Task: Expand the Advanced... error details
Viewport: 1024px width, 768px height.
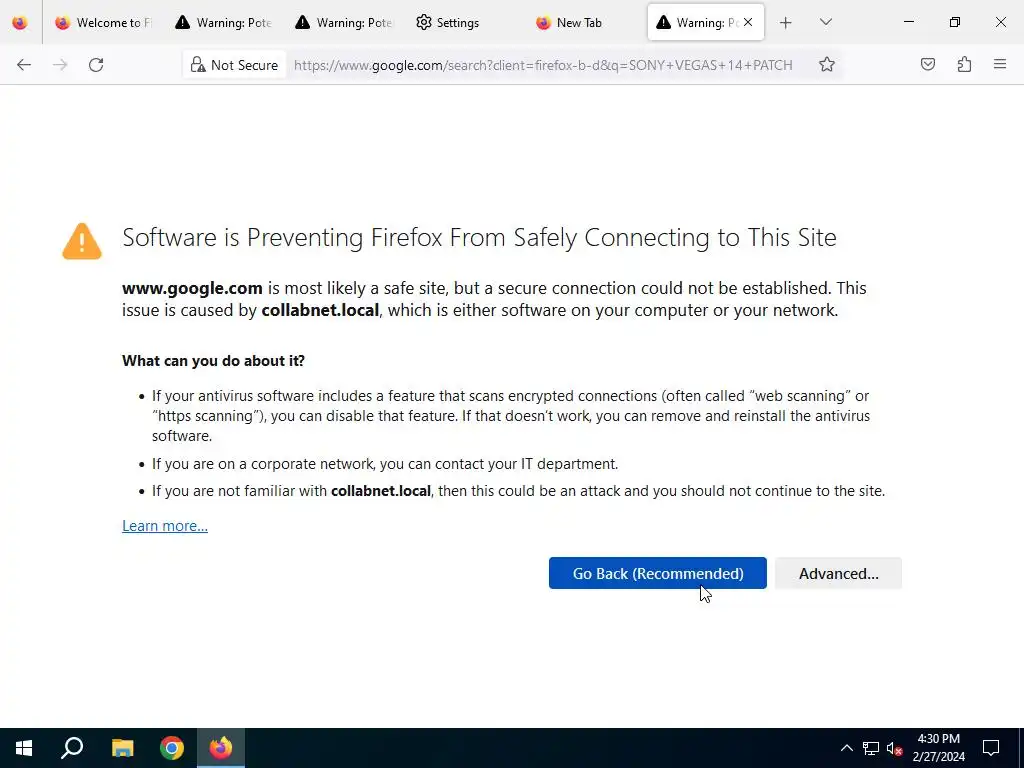Action: click(838, 573)
